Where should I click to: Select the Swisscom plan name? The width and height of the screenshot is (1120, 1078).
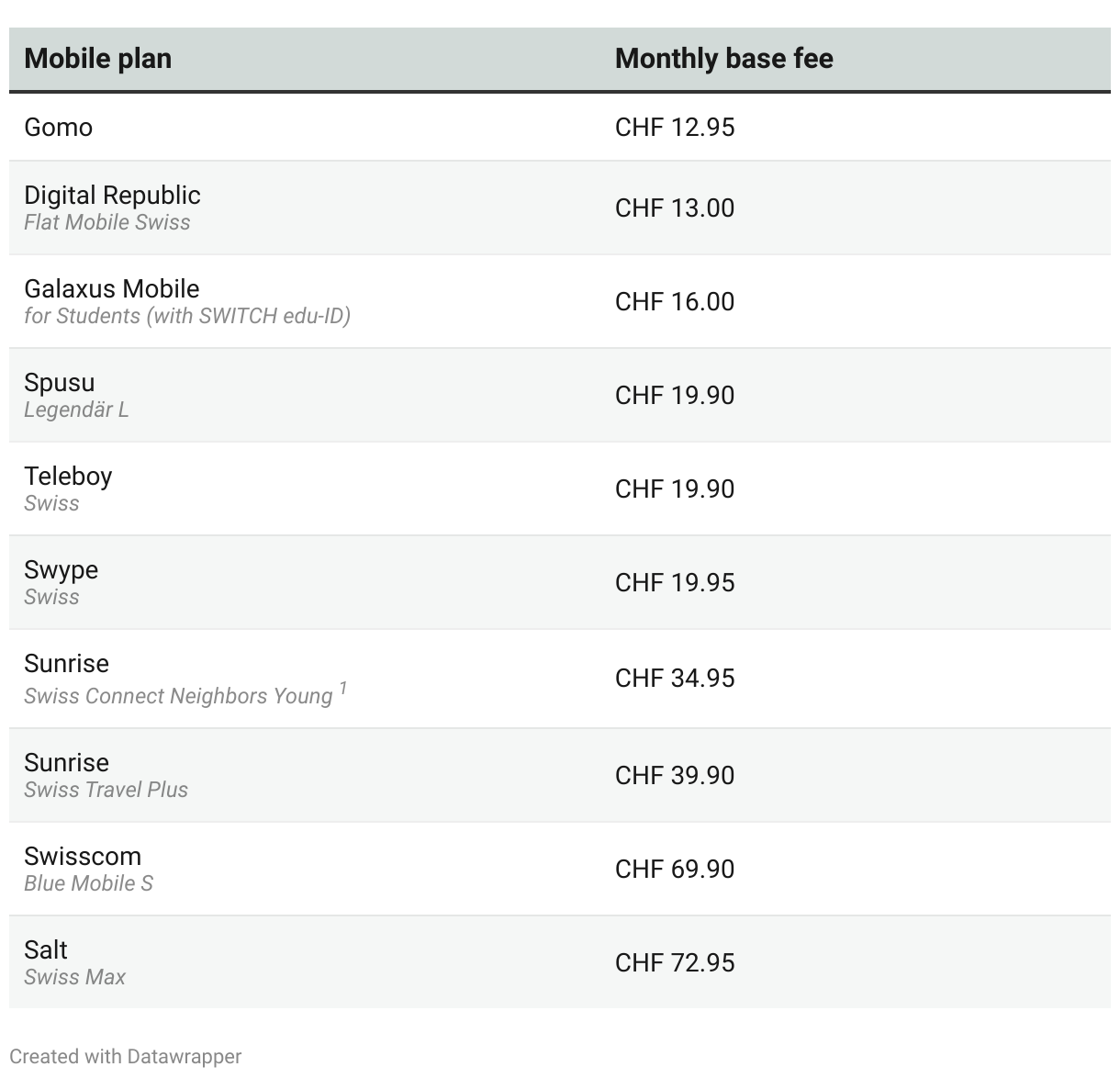pyautogui.click(x=83, y=856)
